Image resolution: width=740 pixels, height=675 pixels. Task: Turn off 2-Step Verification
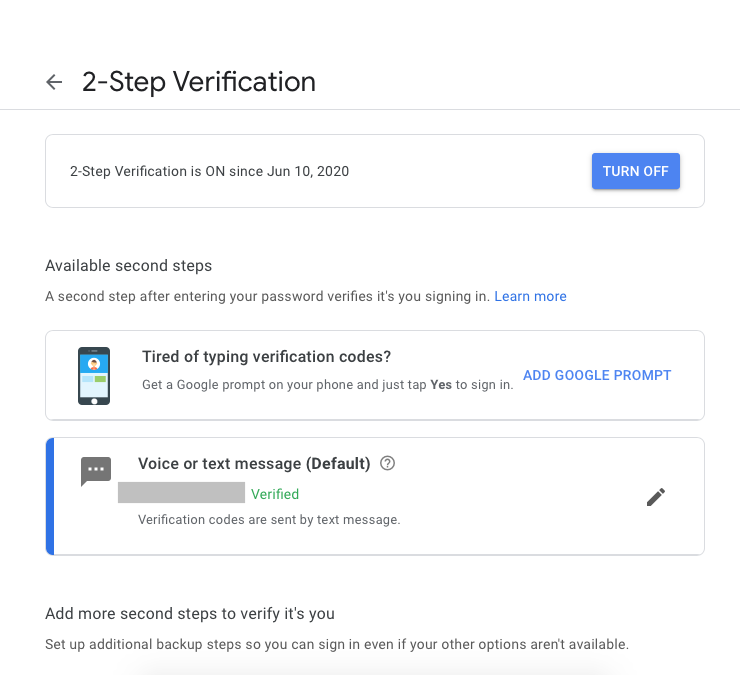point(636,171)
